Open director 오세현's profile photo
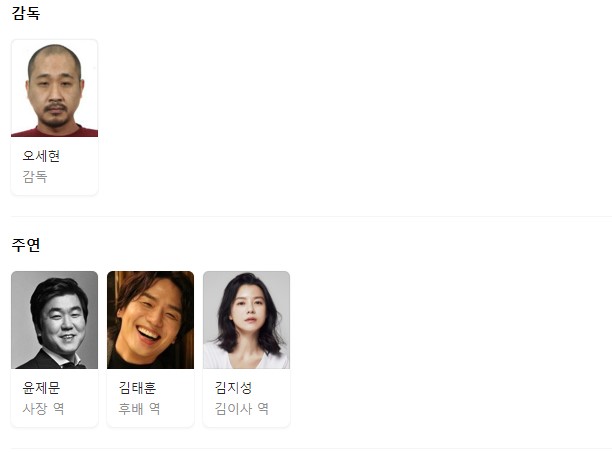 (x=54, y=88)
